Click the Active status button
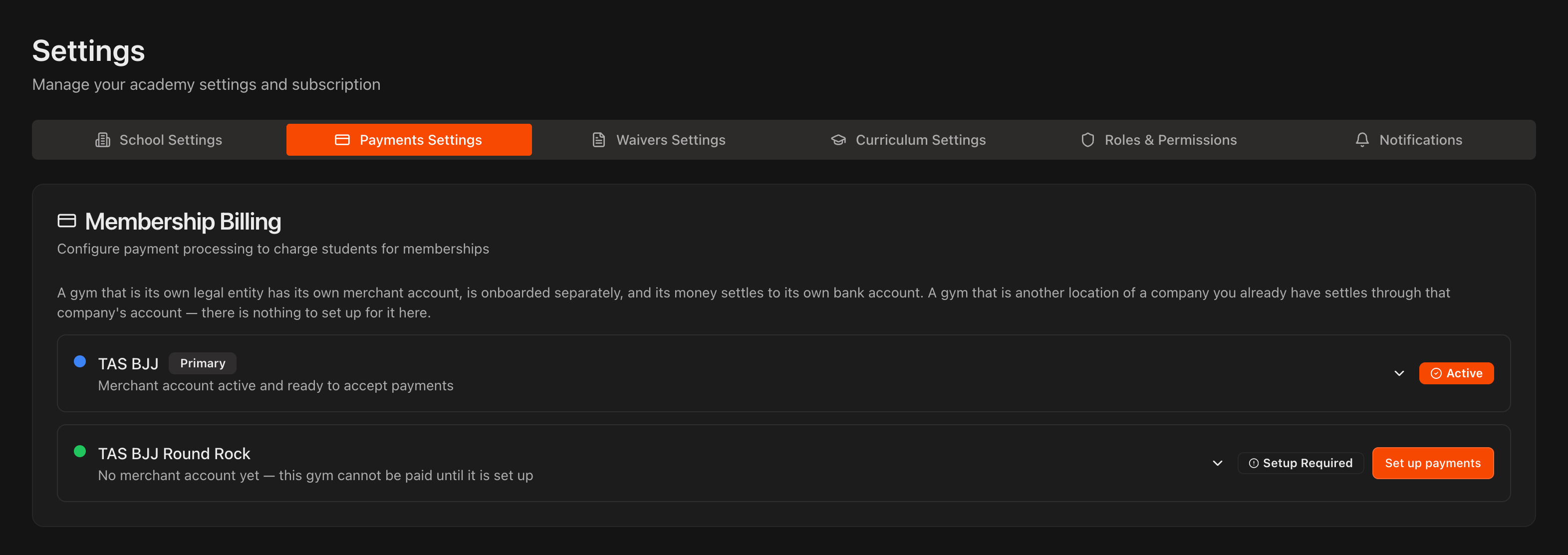The image size is (1568, 555). (1456, 374)
